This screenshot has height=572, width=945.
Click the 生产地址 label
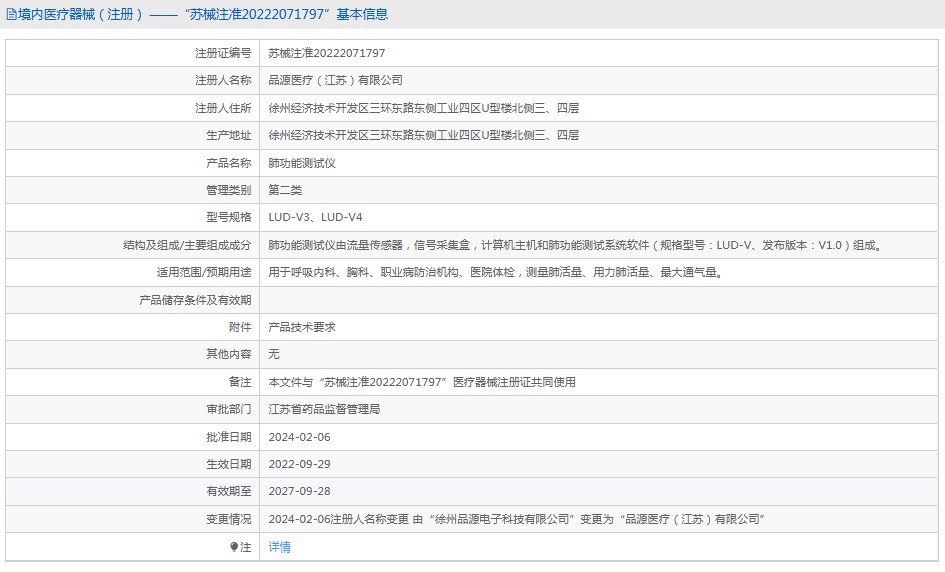click(229, 135)
